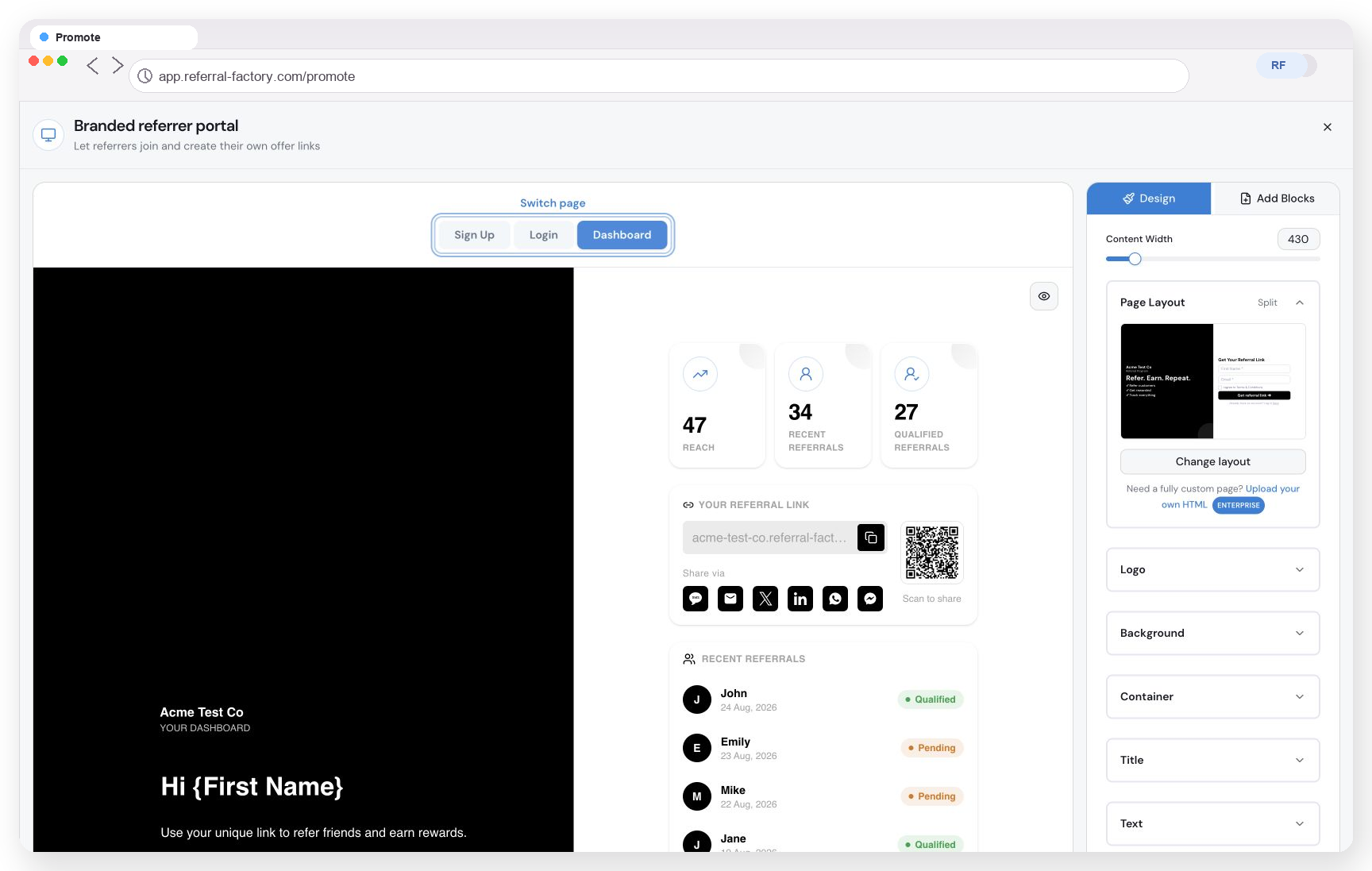Expand the Logo settings section
The height and width of the screenshot is (871, 1372).
click(1213, 569)
